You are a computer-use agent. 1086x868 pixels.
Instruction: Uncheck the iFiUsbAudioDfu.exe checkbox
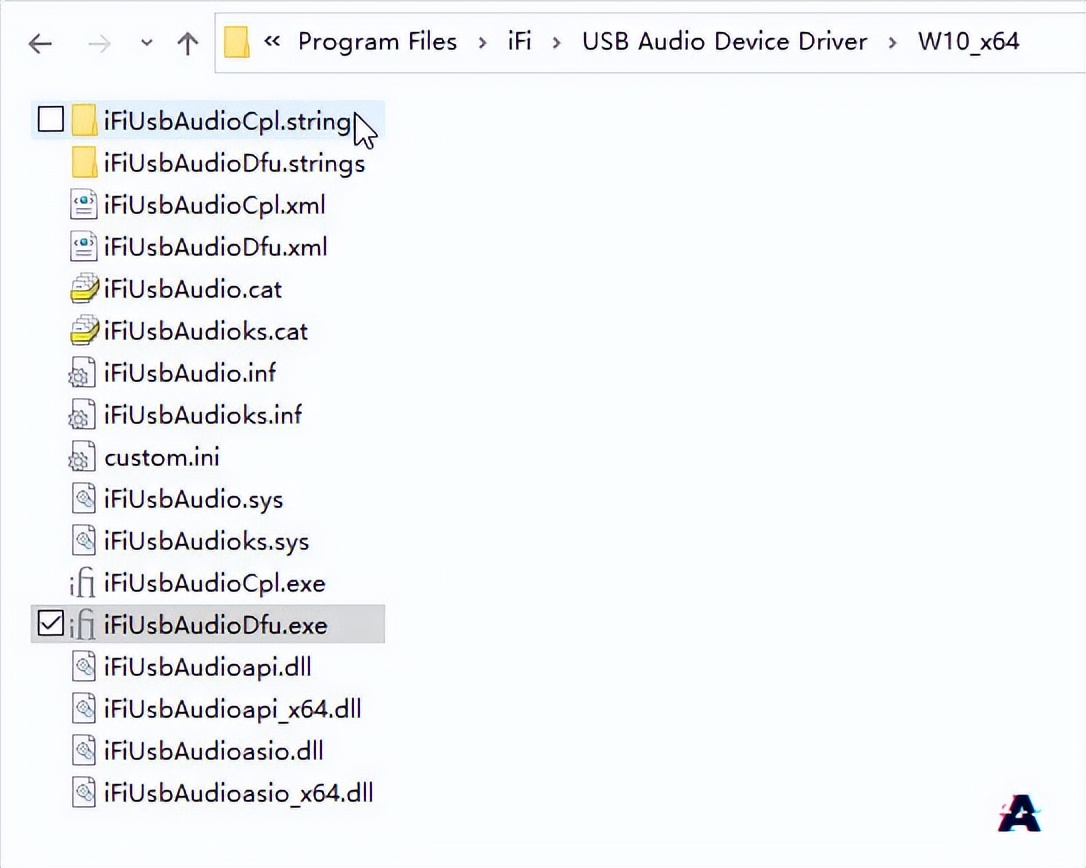(x=51, y=623)
